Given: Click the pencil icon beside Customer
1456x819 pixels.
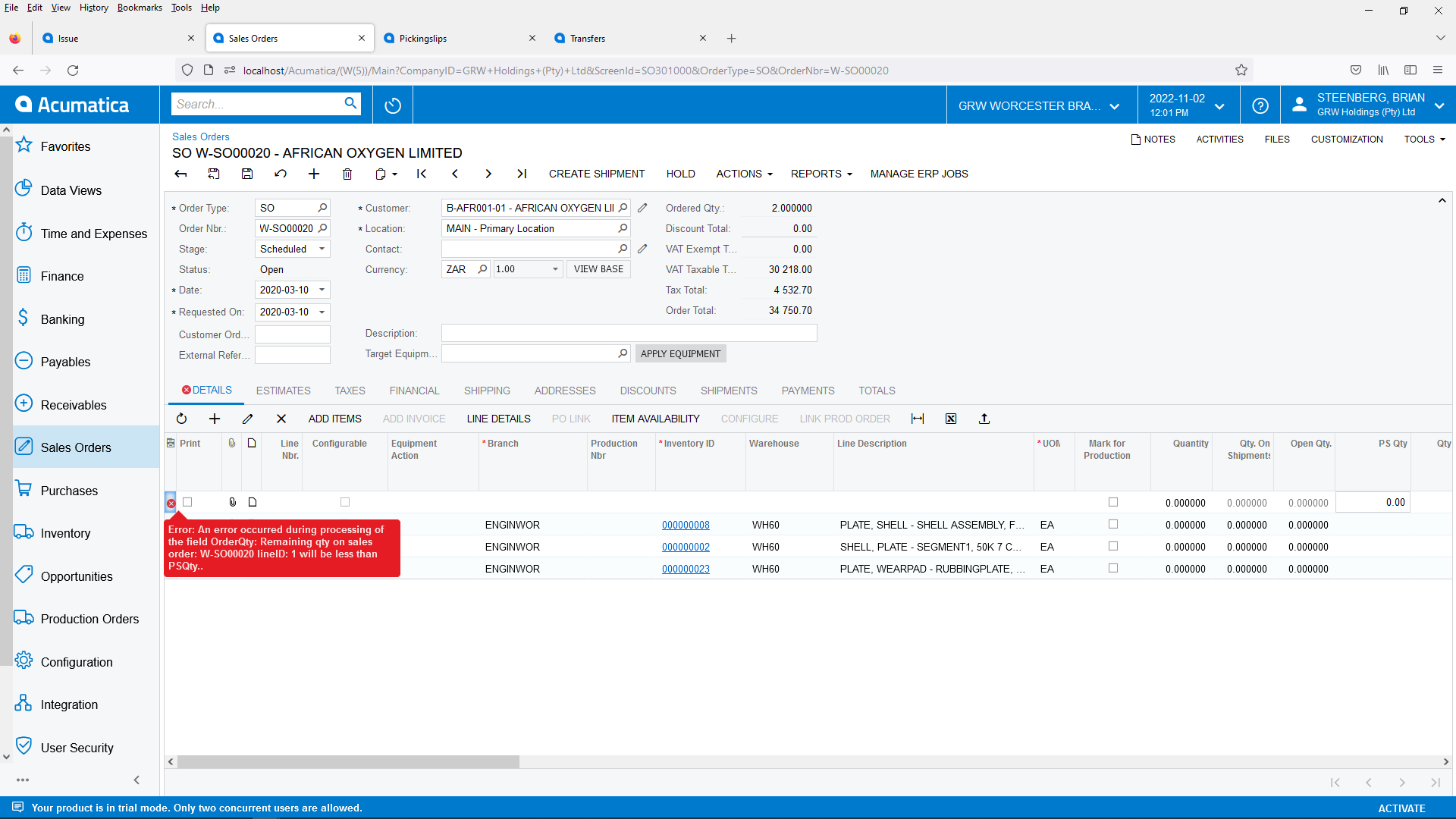Looking at the screenshot, I should (x=642, y=208).
